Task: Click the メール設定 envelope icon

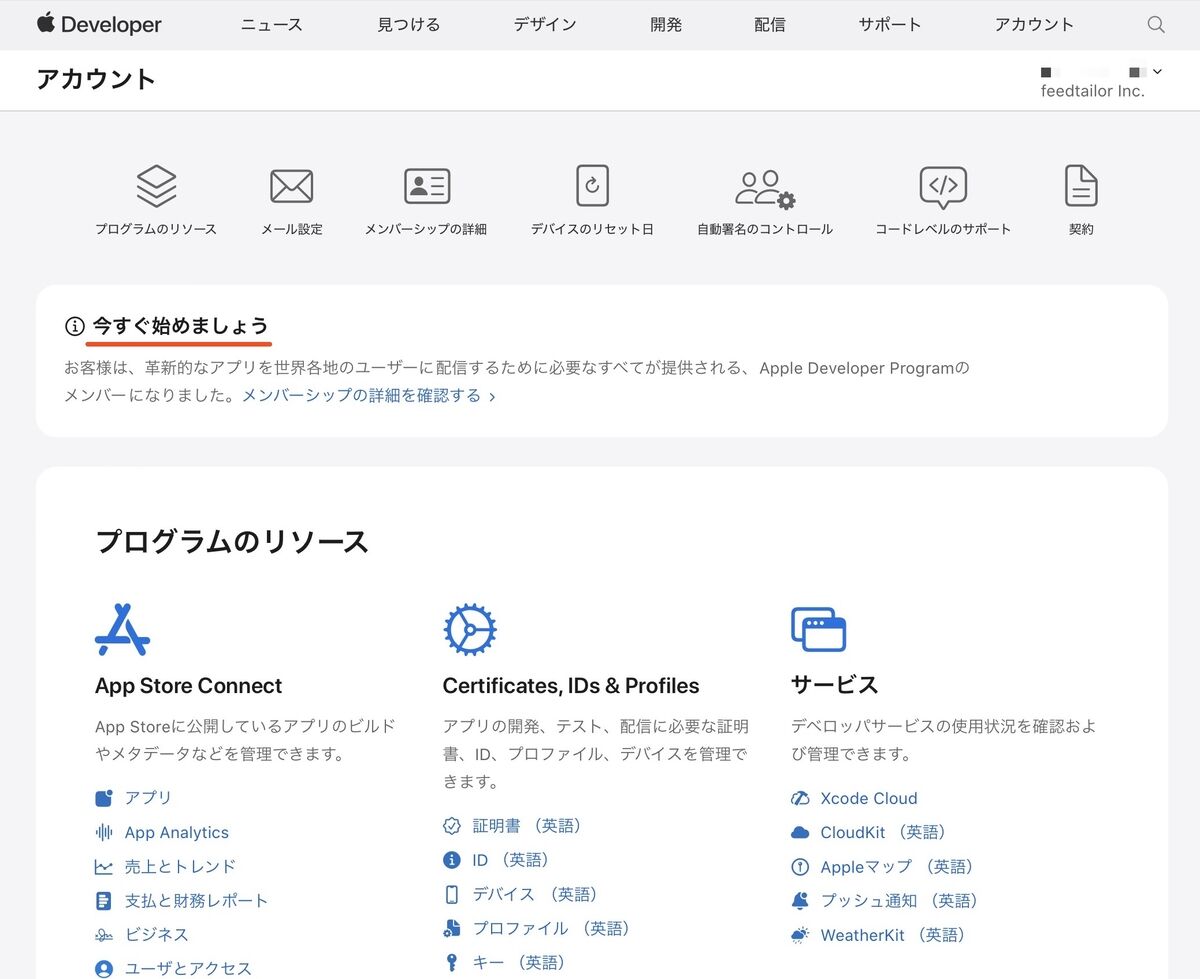Action: [292, 187]
